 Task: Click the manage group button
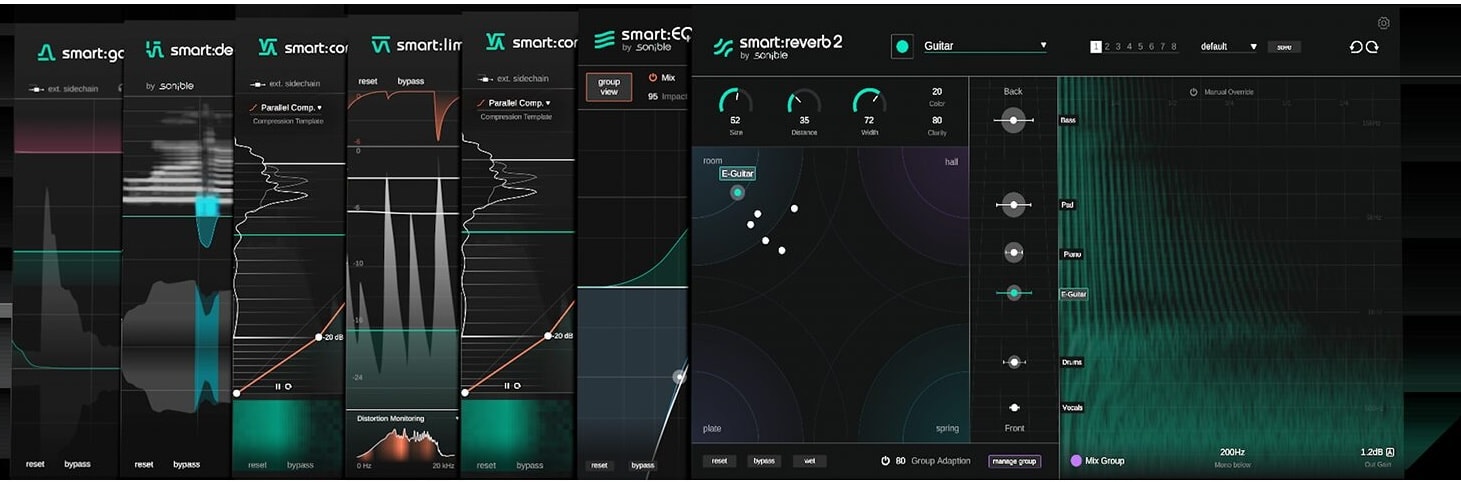click(x=1014, y=461)
